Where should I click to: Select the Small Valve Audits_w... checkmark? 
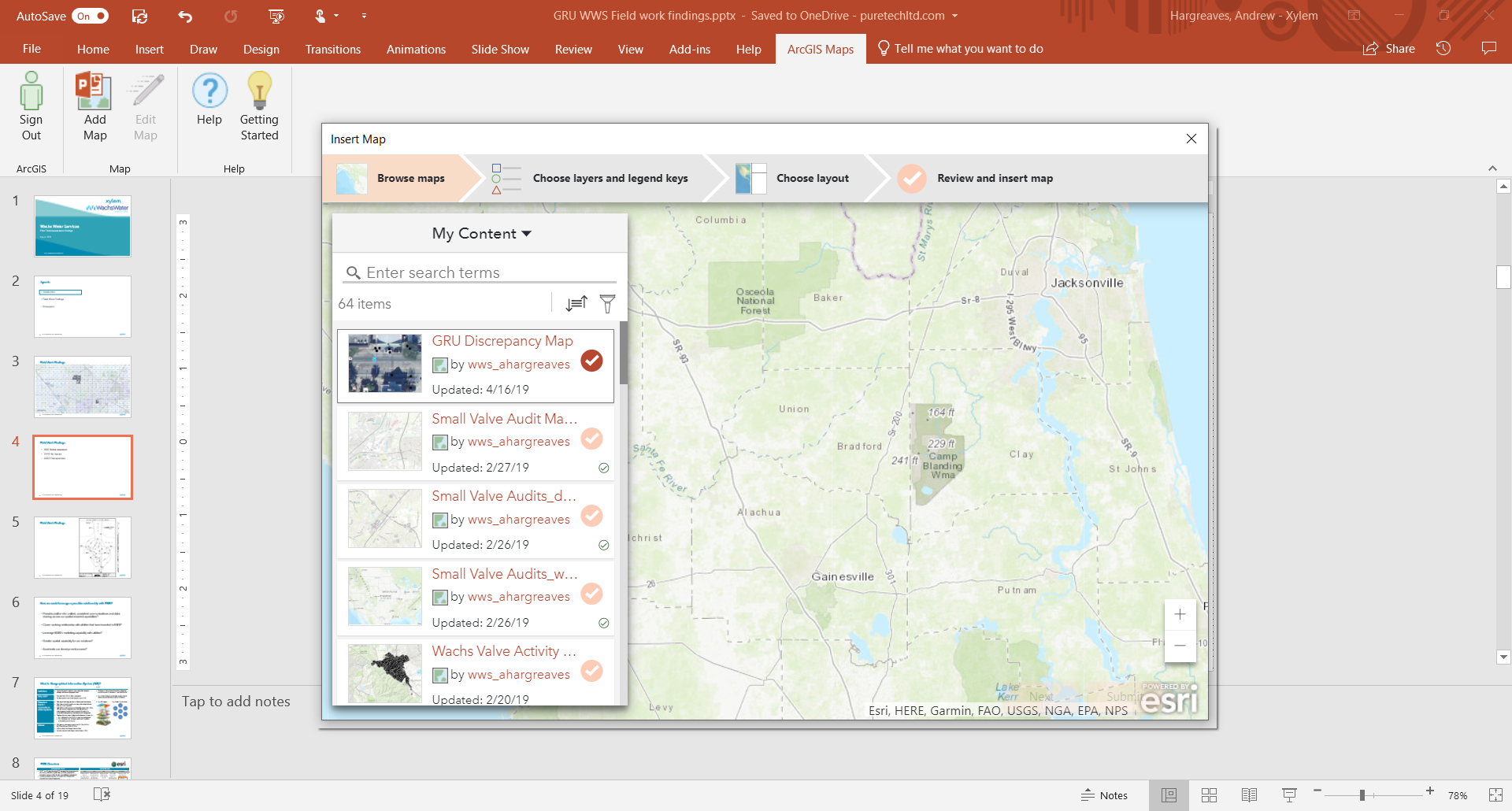(x=591, y=593)
